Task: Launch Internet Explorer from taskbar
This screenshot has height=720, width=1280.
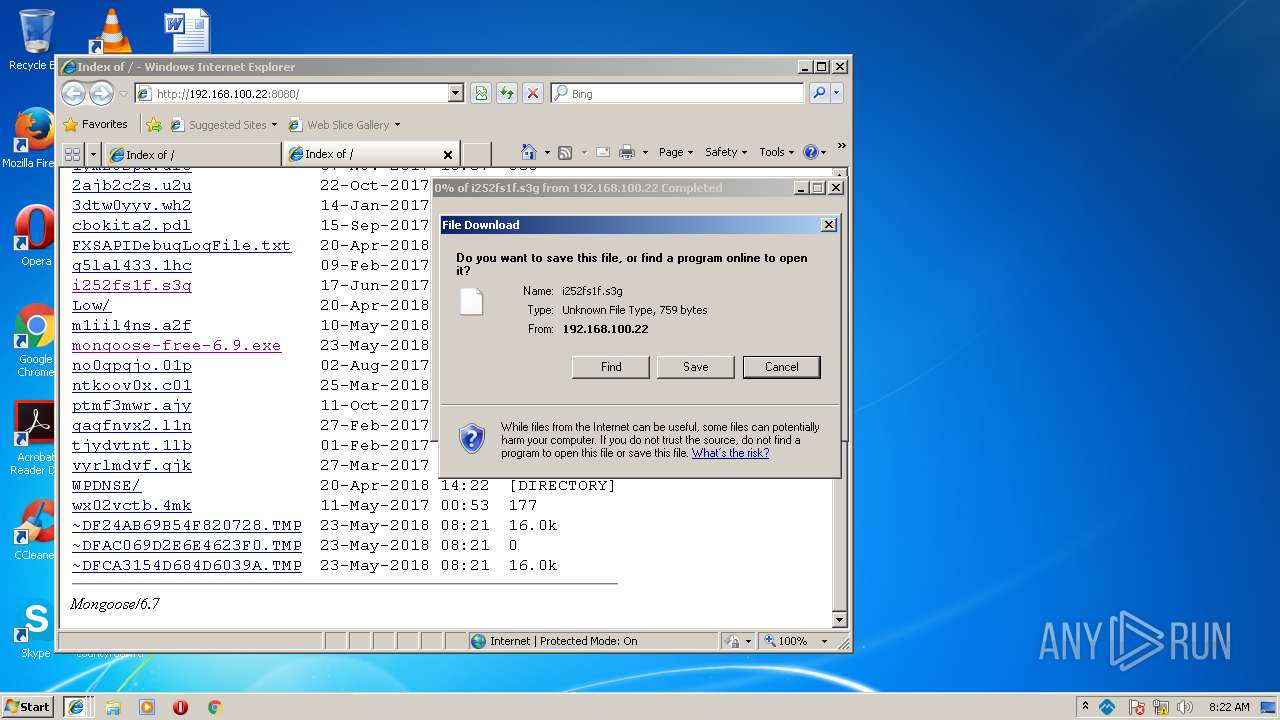Action: [x=75, y=707]
